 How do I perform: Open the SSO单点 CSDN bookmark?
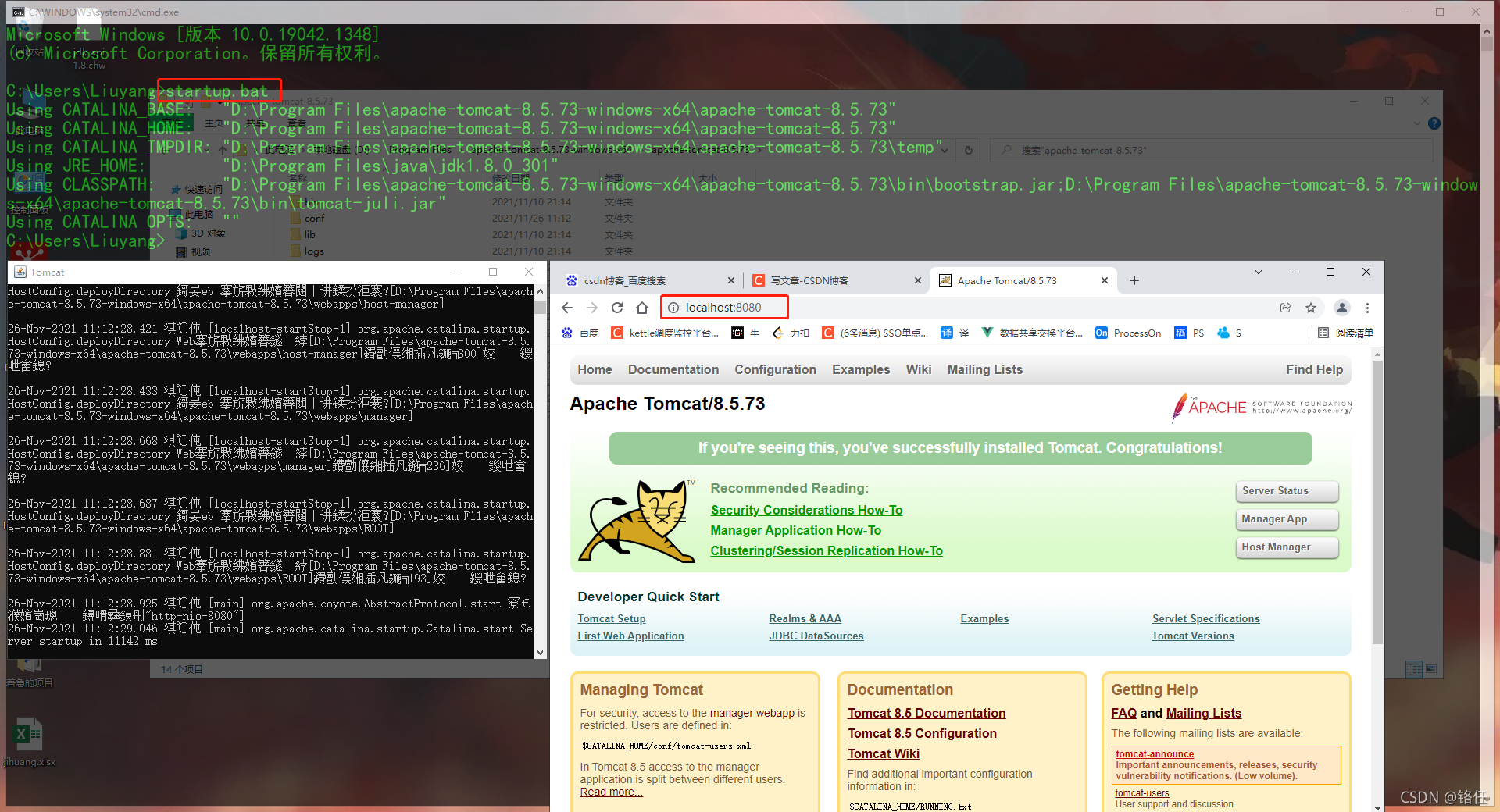pyautogui.click(x=875, y=333)
